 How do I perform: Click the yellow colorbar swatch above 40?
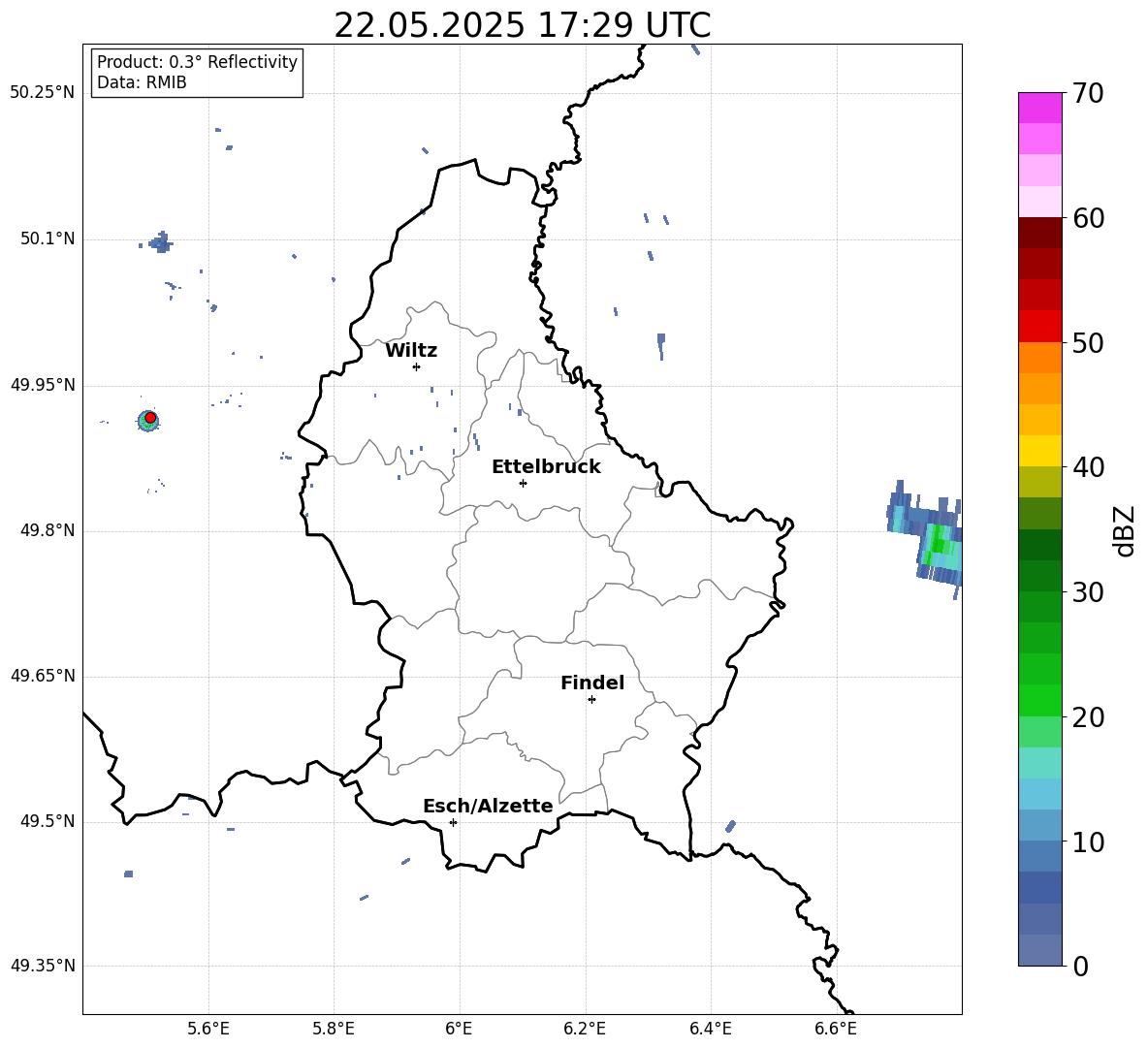click(x=1039, y=451)
